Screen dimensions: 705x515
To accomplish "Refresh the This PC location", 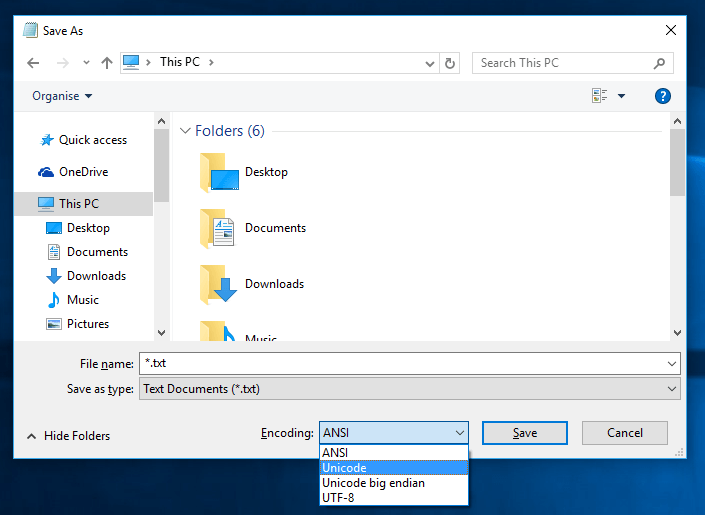I will (x=450, y=63).
